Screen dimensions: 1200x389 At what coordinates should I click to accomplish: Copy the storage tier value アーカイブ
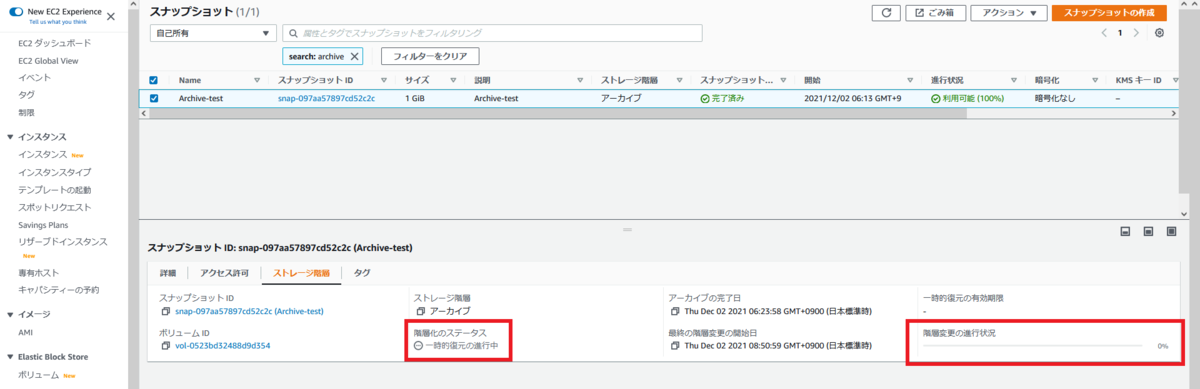click(420, 311)
